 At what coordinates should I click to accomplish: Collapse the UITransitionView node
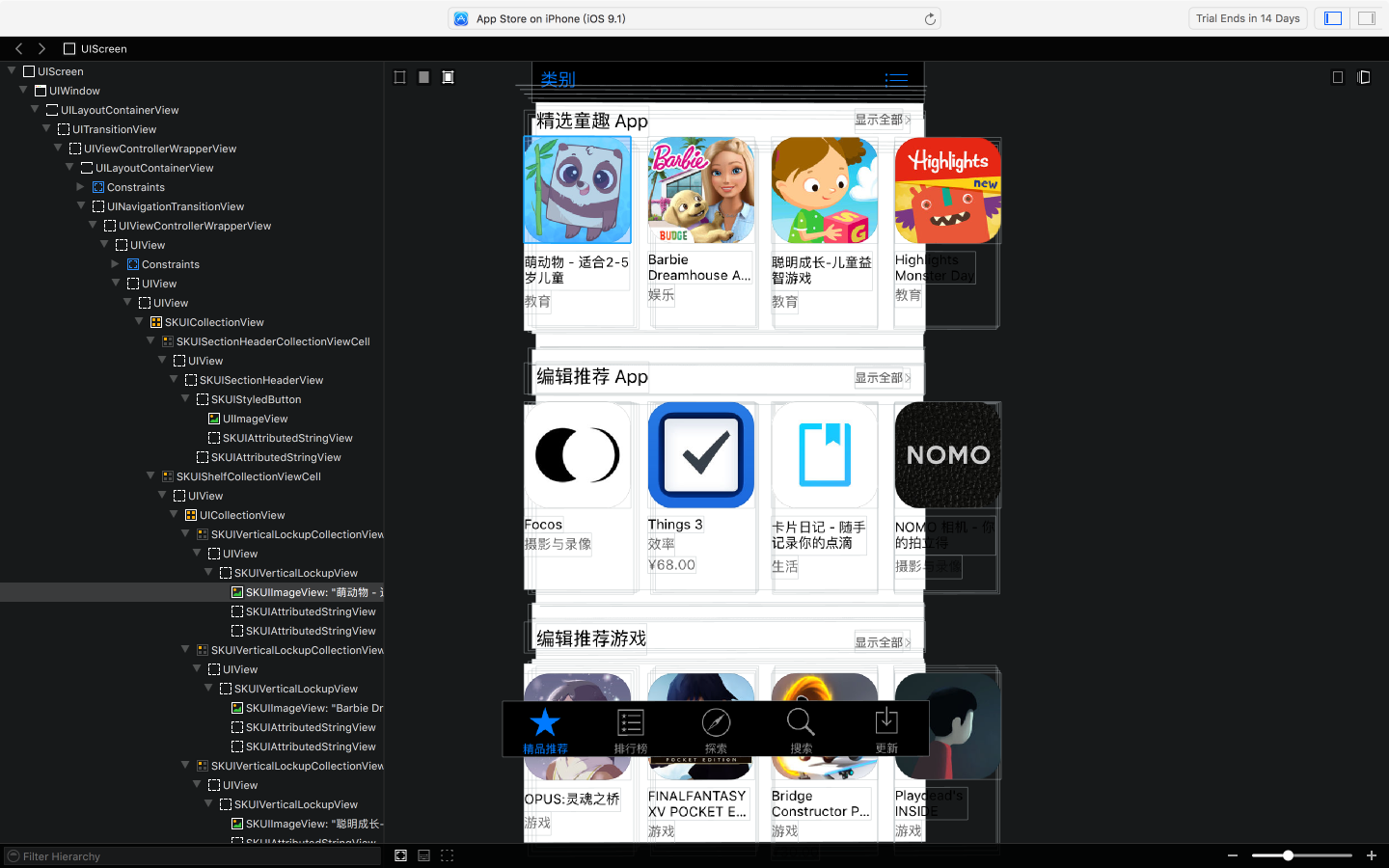(x=46, y=128)
